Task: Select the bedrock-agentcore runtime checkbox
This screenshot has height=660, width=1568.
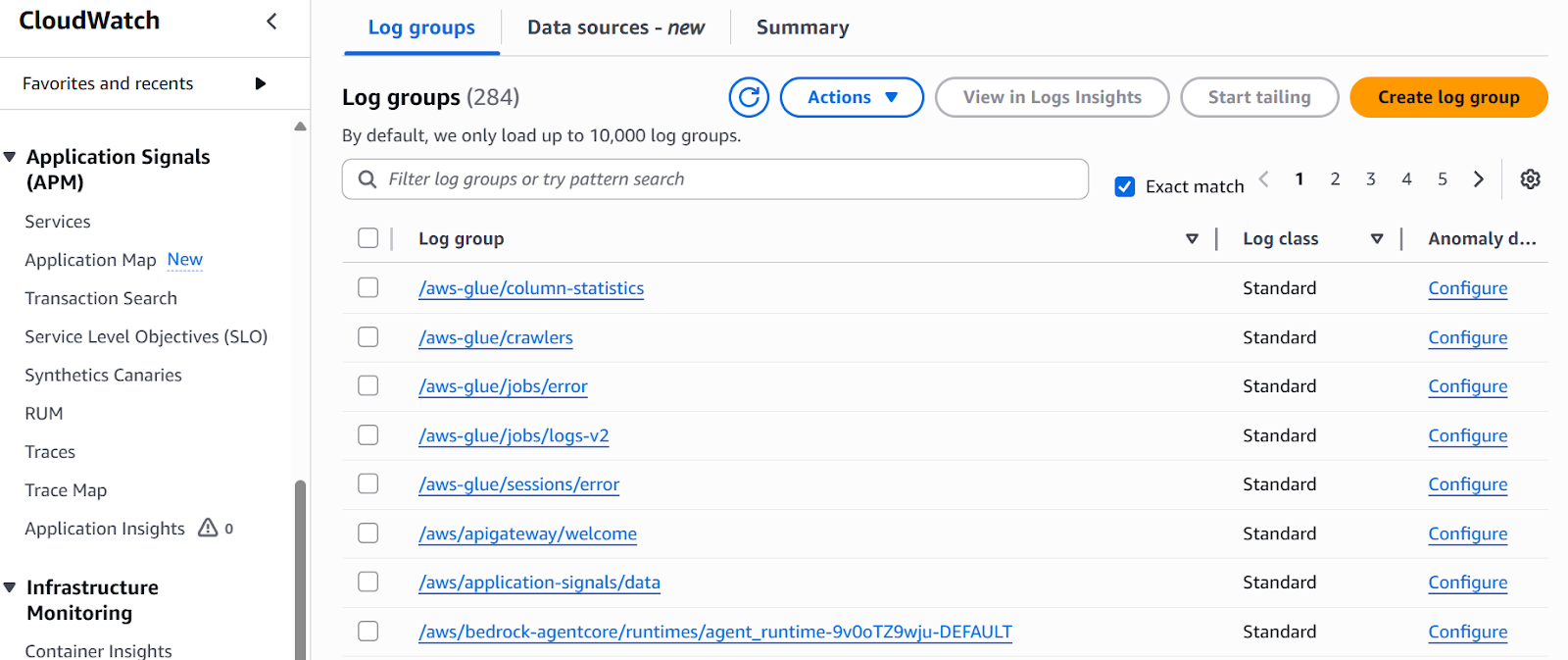Action: (x=368, y=631)
